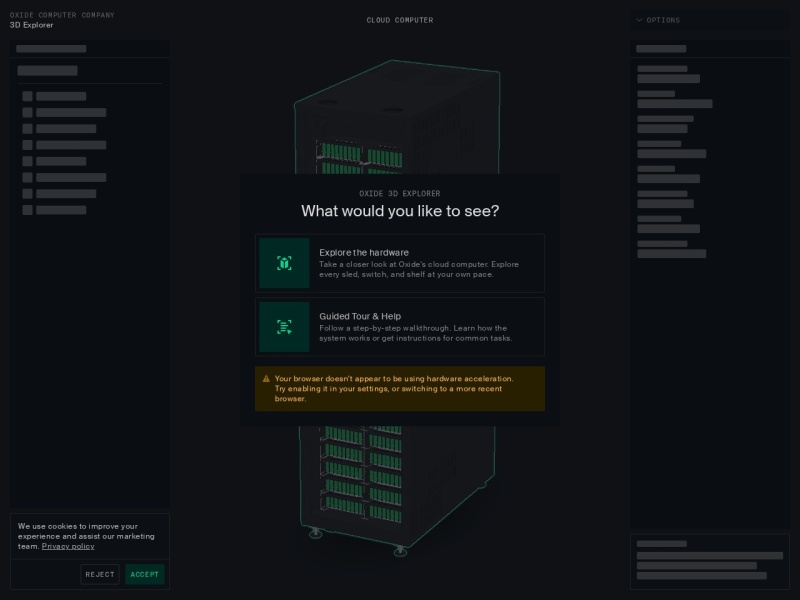
Task: Click the Explore the hardware cube icon
Action: coord(284,263)
